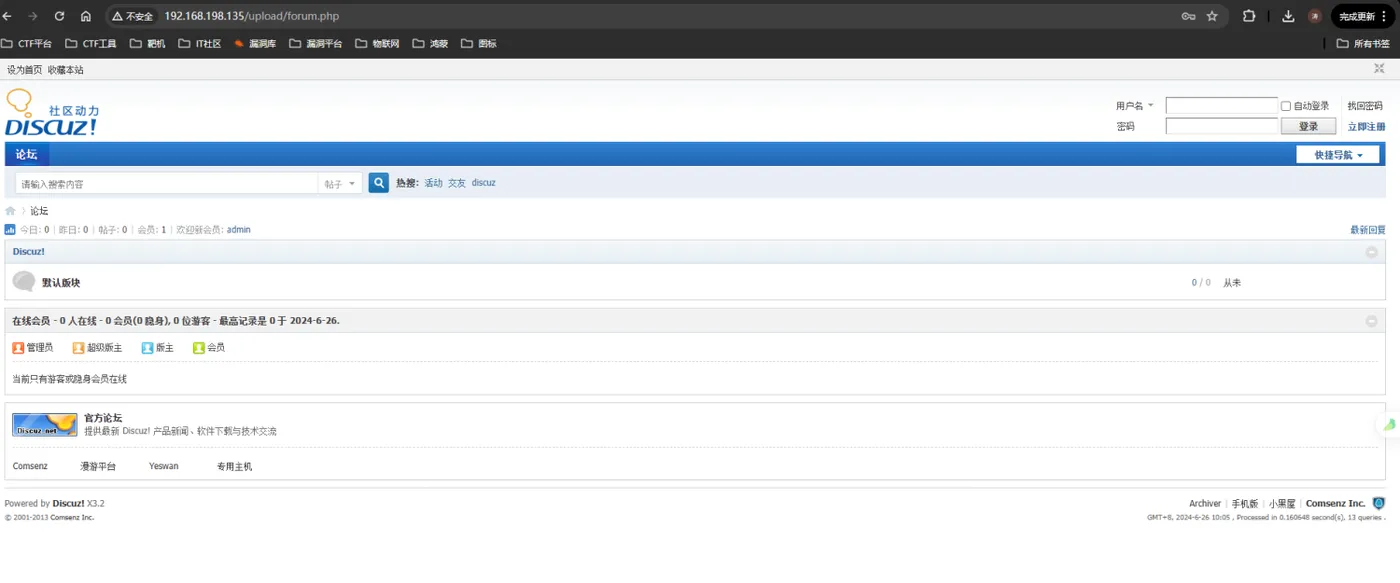Click the 设为首页 link

click(x=25, y=70)
